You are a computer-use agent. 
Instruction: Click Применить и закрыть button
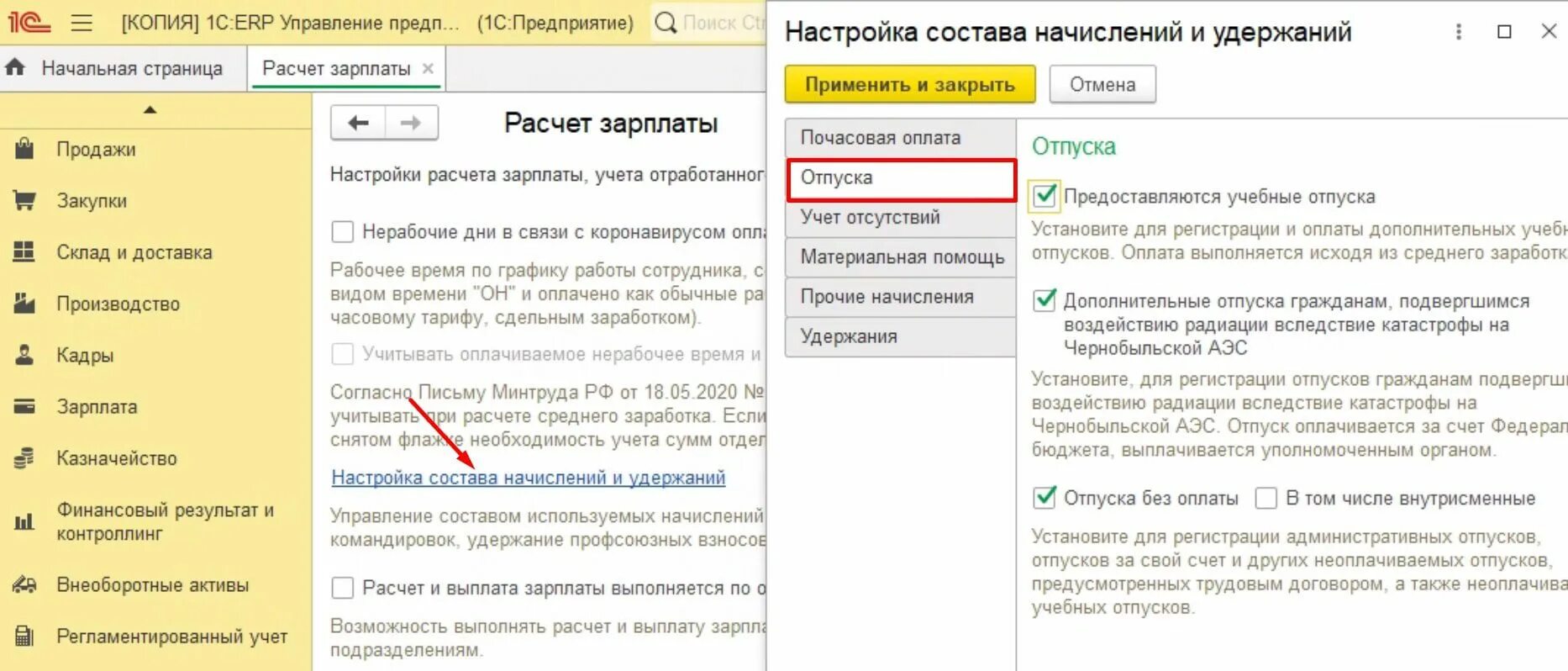click(910, 84)
